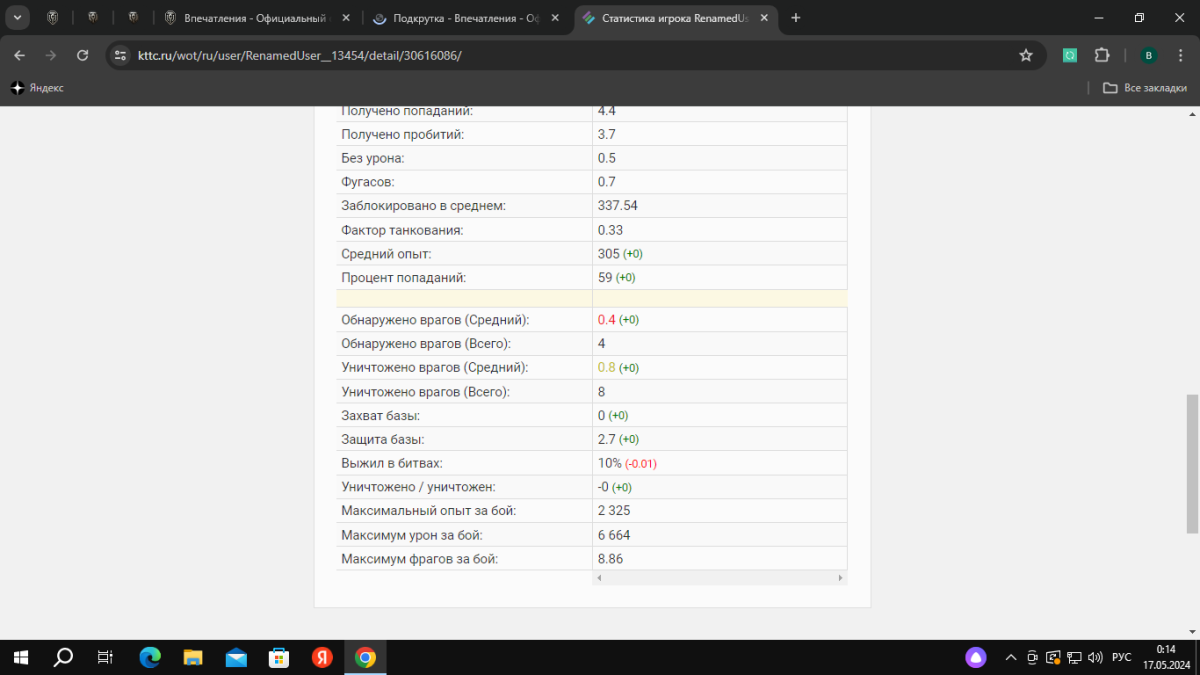Select the Выжил в битвах value 10%
Screen dimensions: 1200x675
point(610,464)
